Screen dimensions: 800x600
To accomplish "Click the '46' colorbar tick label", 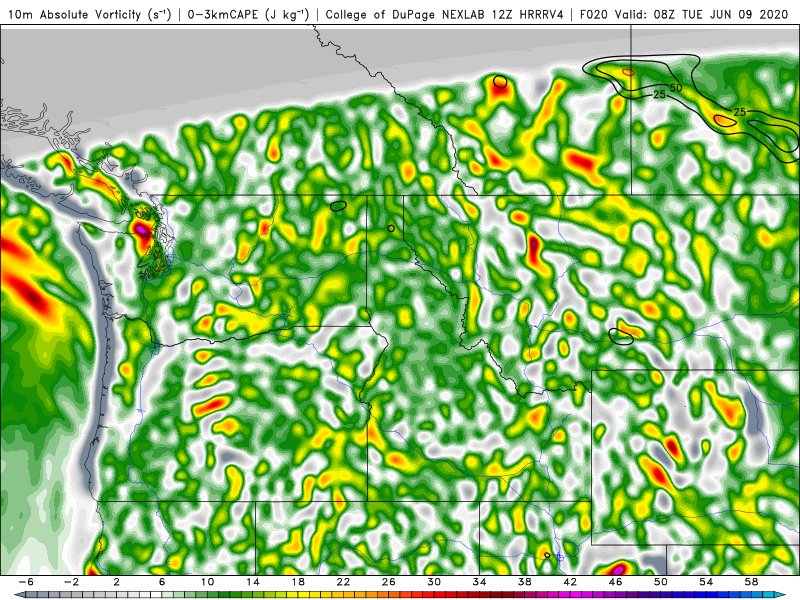I will coord(615,582).
